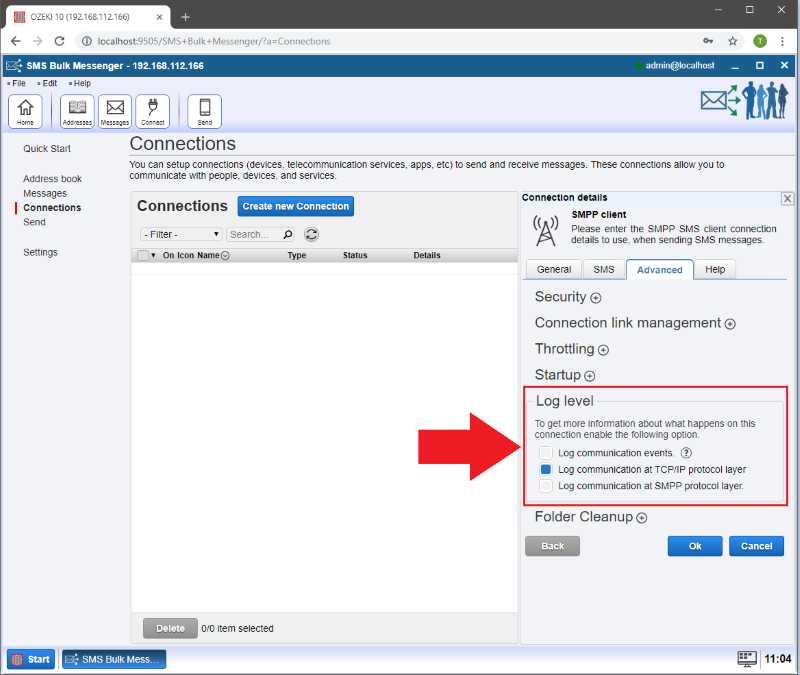Enable Log communication at SMPP protocol layer
Image resolution: width=800 pixels, height=675 pixels.
[546, 486]
